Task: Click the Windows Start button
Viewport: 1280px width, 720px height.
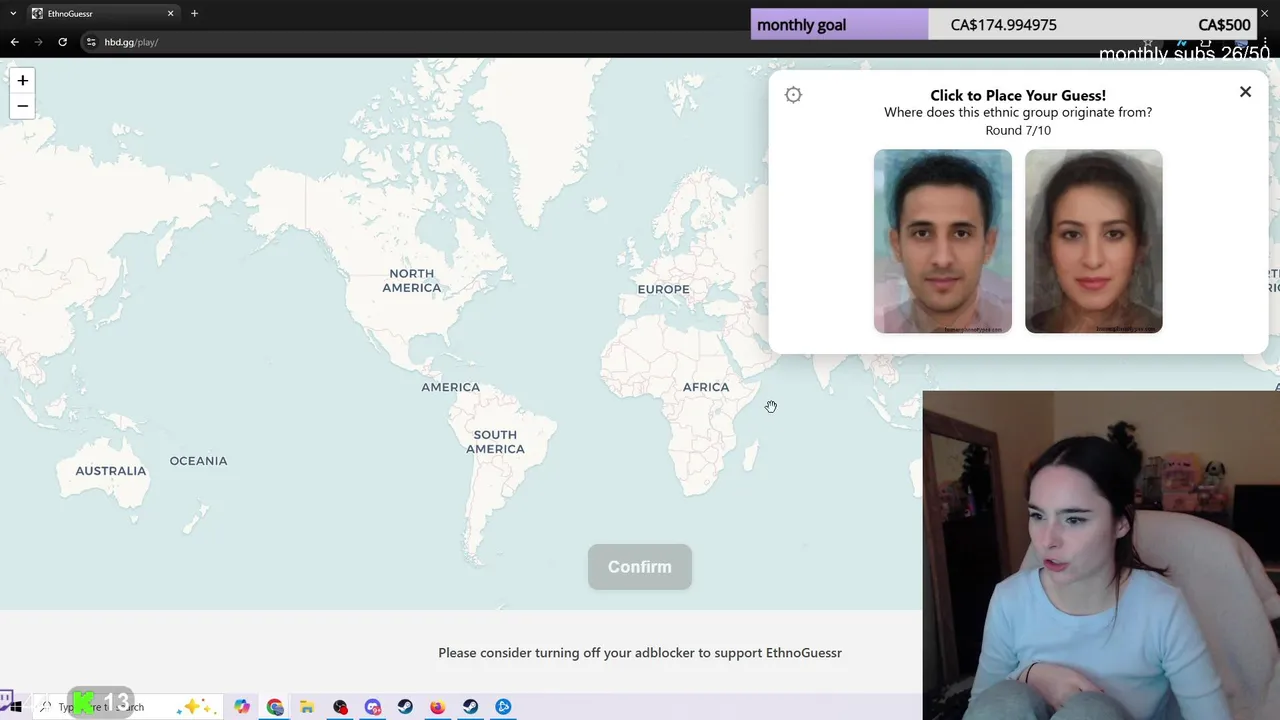Action: coord(15,707)
